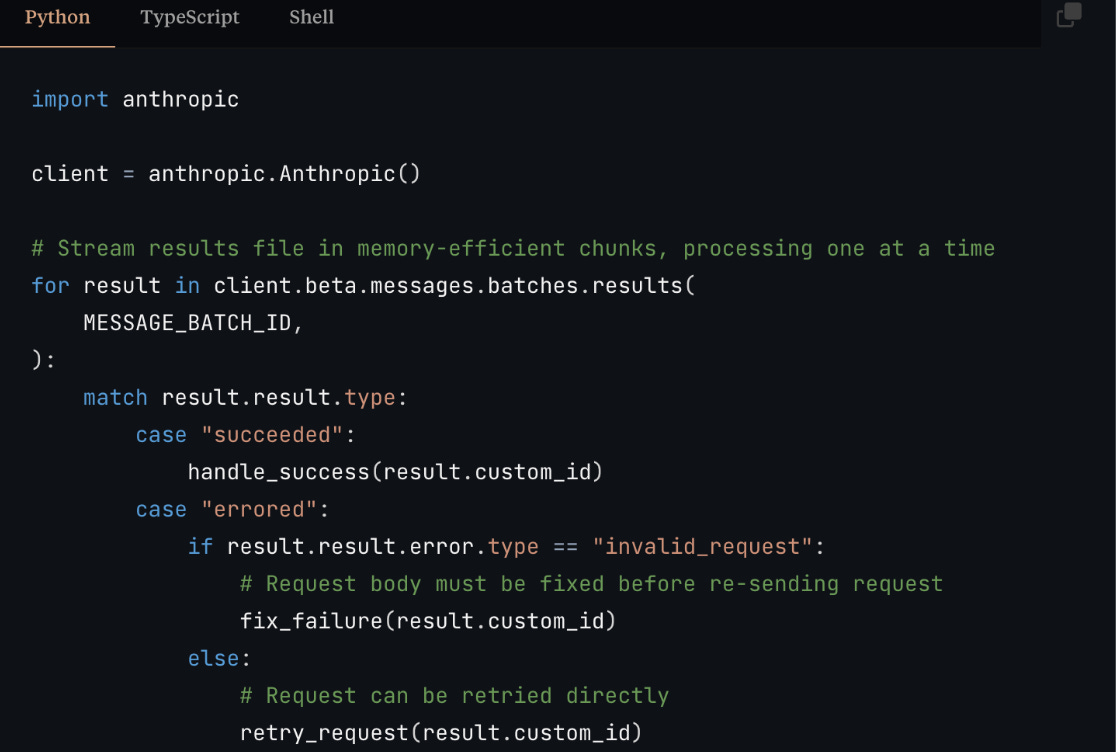Screen dimensions: 1116x752
Task: Switch to the TypeScript tab
Action: [x=189, y=17]
